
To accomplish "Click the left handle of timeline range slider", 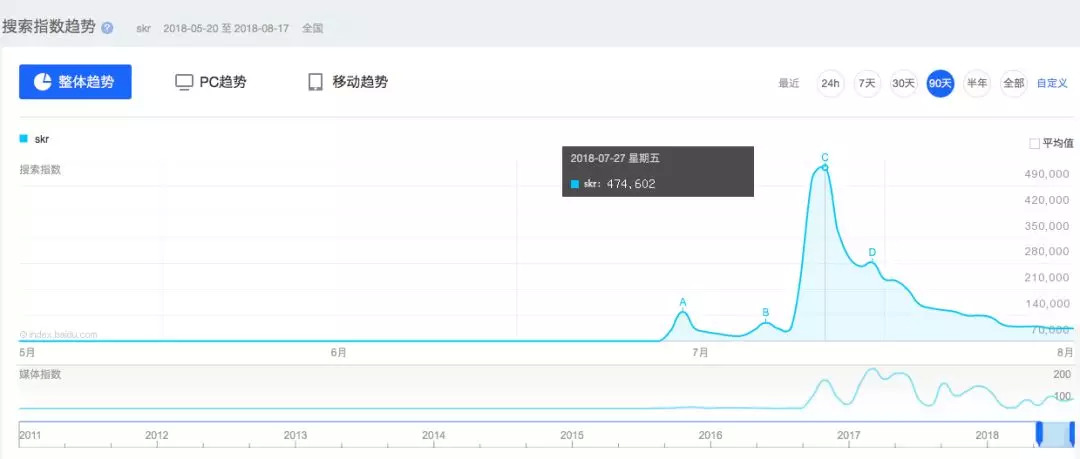I will (x=1039, y=434).
